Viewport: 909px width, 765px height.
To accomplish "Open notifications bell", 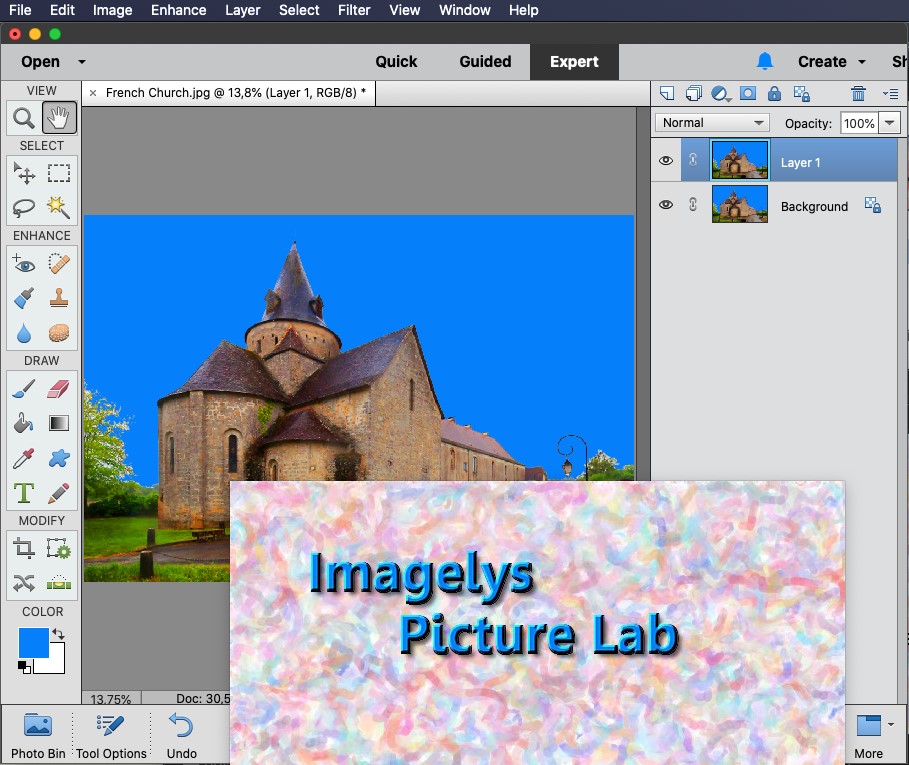I will [765, 61].
